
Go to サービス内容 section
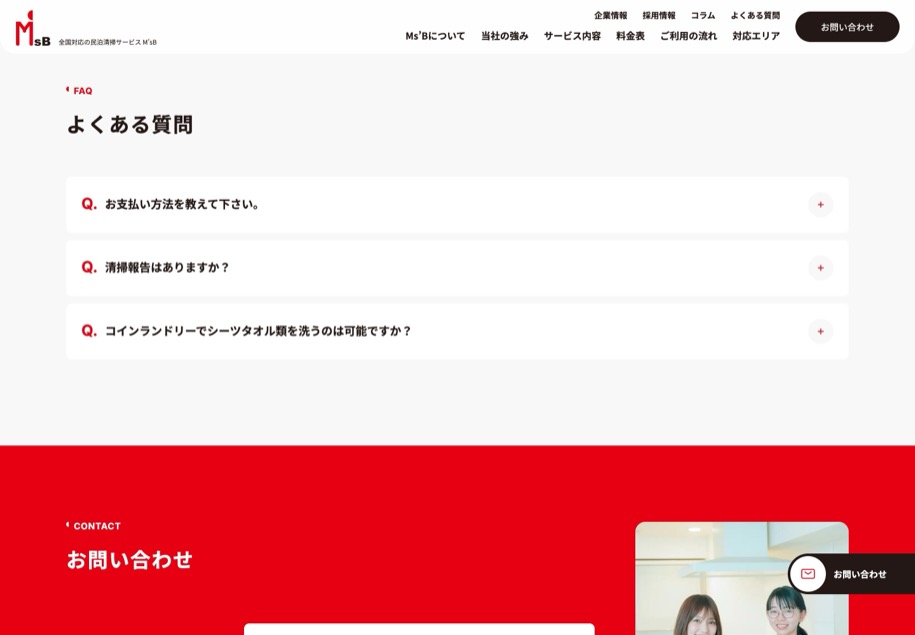[572, 36]
